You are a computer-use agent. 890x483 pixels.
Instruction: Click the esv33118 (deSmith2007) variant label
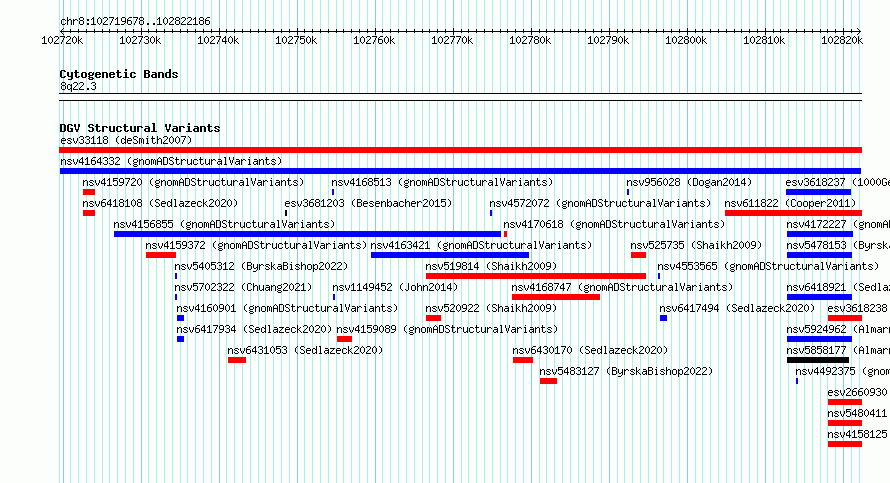[x=126, y=140]
